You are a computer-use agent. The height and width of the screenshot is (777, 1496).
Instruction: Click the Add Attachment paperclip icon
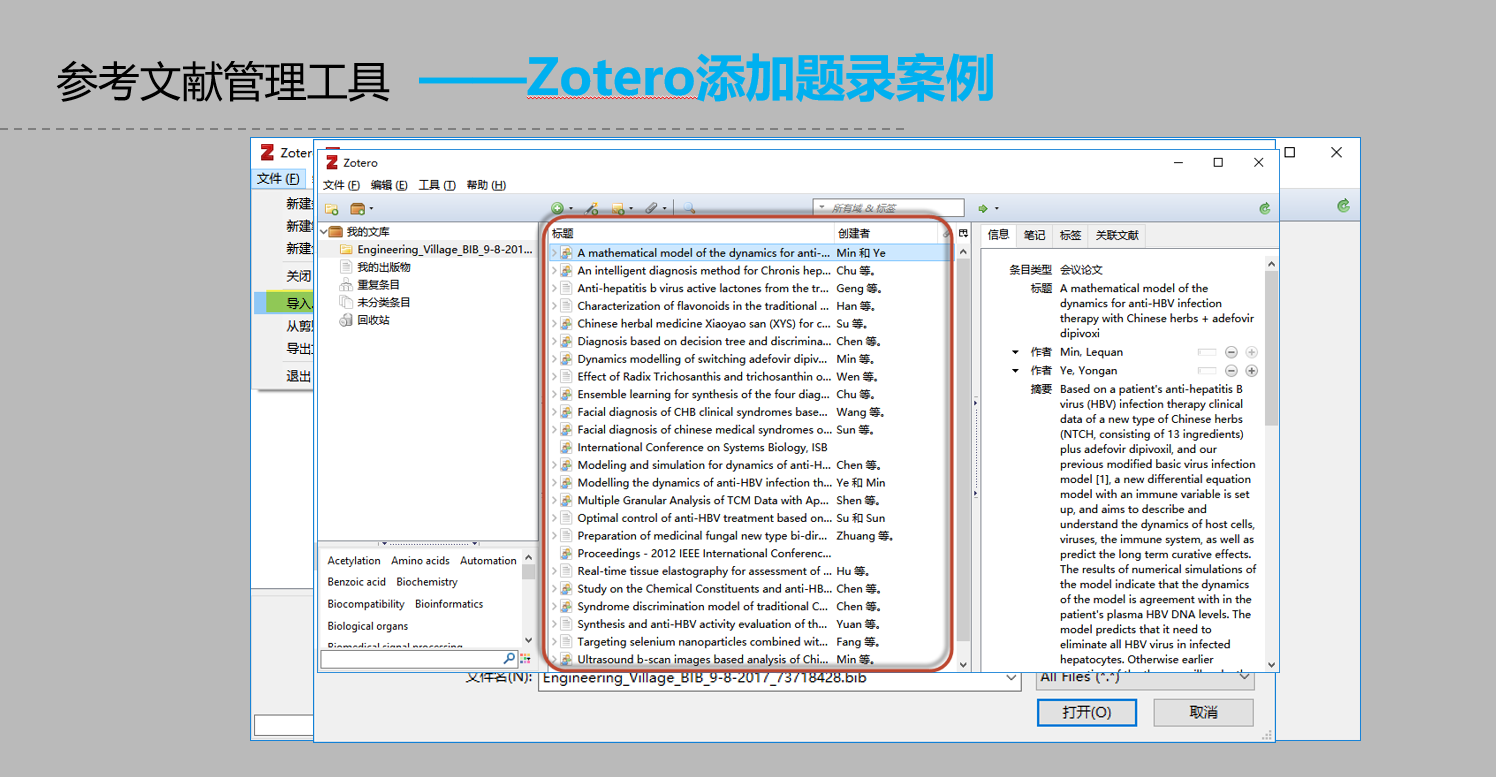[653, 208]
